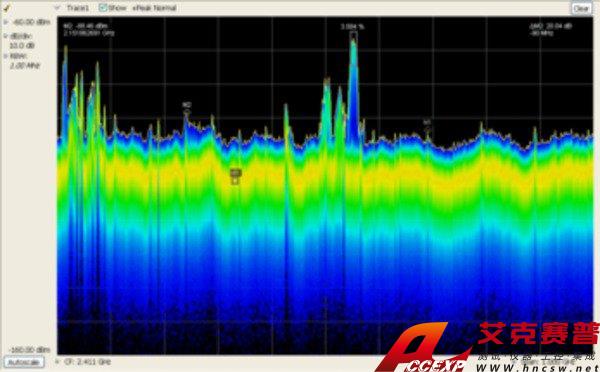Select the M1 marker on the trace

[427, 126]
